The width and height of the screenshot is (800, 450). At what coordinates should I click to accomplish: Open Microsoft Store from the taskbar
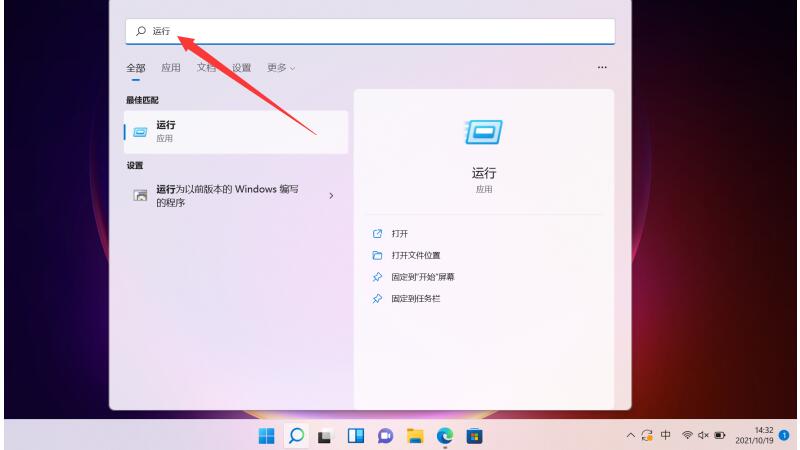(474, 436)
